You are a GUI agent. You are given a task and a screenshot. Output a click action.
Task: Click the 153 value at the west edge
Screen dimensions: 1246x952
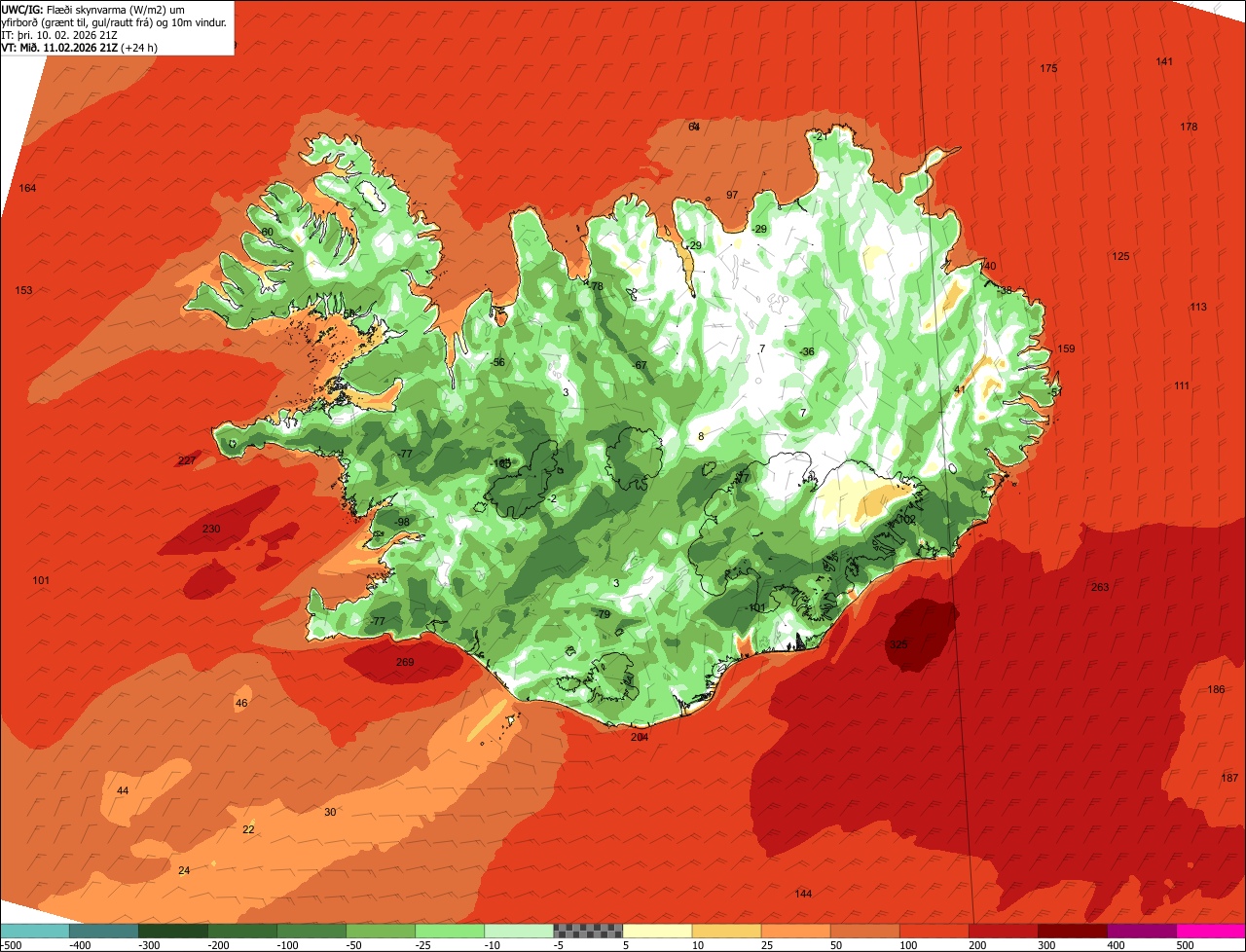pyautogui.click(x=23, y=291)
